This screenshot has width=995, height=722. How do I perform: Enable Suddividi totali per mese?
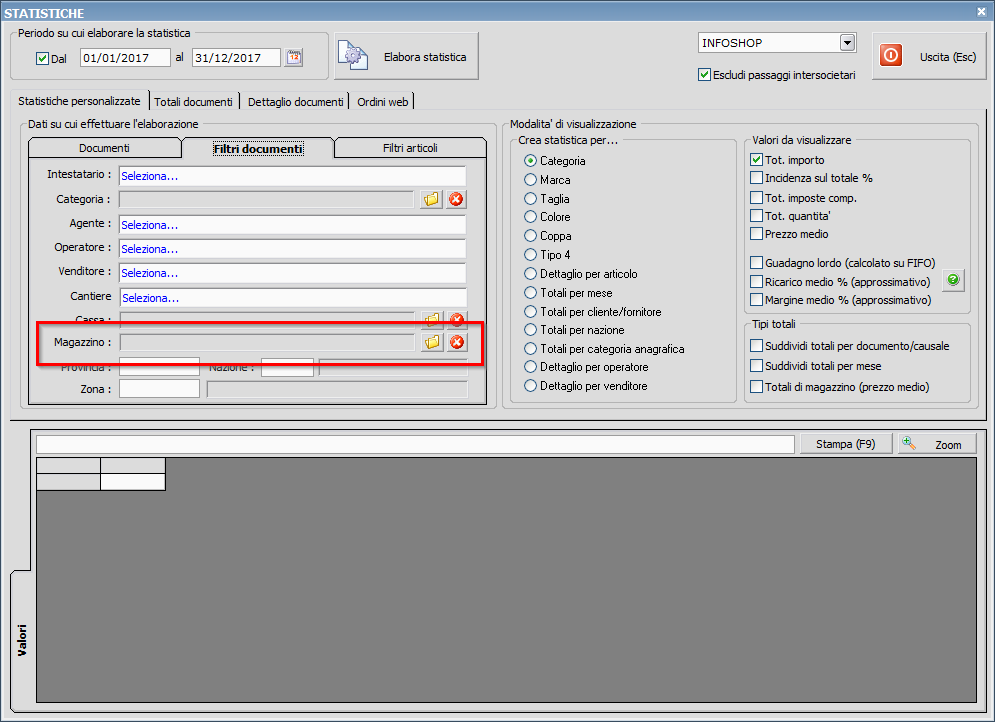tap(756, 366)
